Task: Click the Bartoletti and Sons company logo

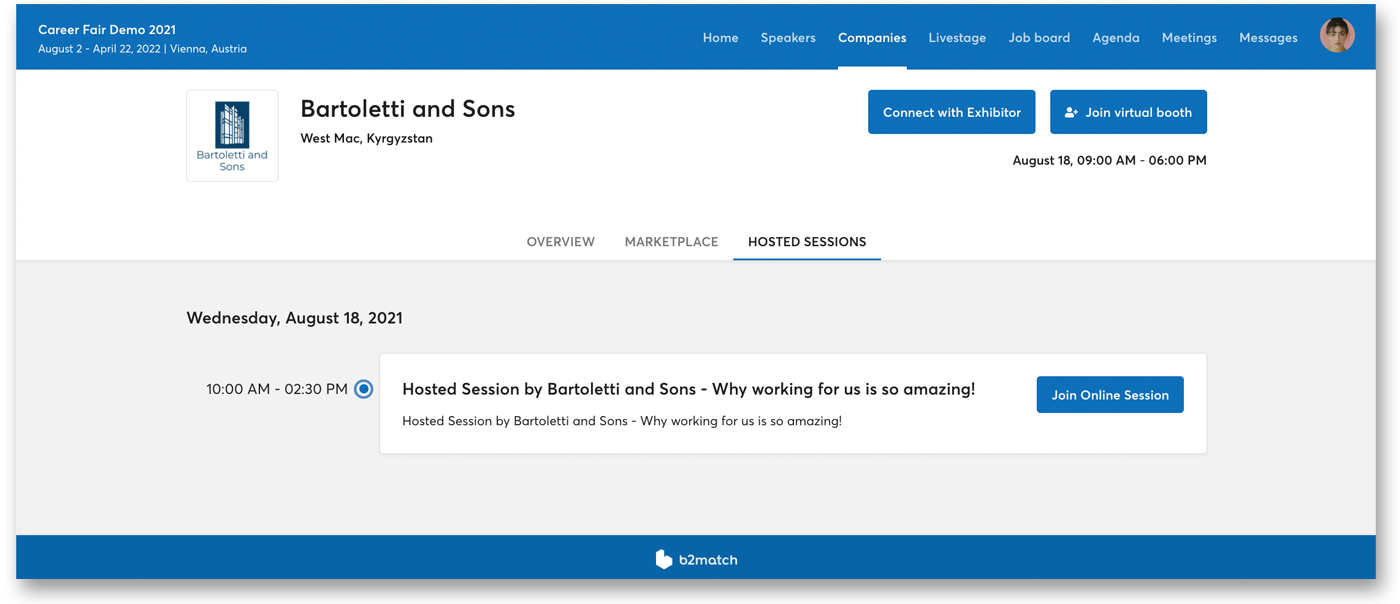Action: tap(232, 136)
